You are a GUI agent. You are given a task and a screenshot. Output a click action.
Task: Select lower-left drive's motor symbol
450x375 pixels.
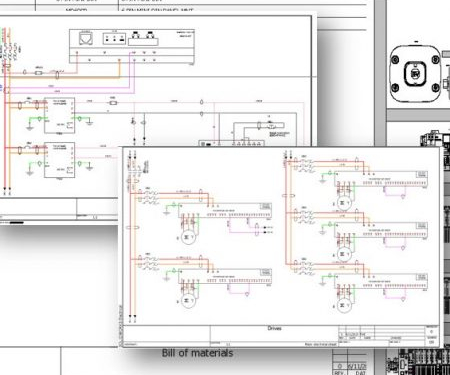(x=188, y=301)
